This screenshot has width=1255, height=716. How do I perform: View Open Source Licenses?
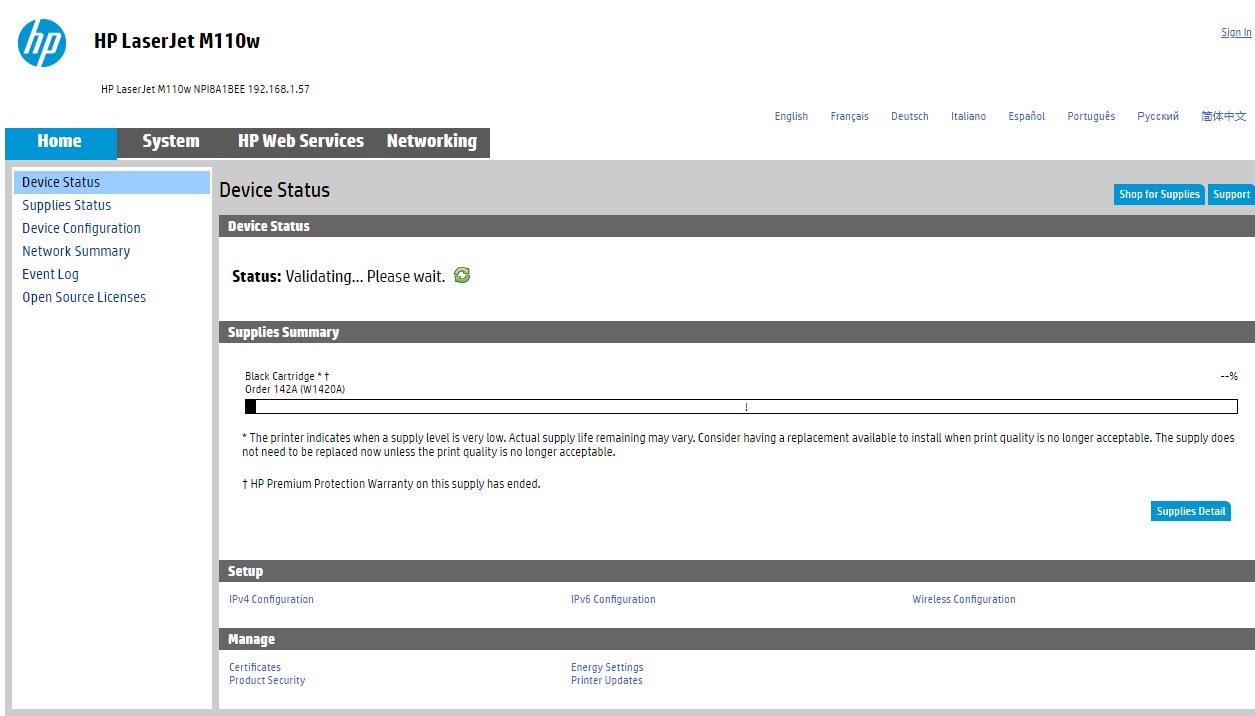[x=84, y=297]
